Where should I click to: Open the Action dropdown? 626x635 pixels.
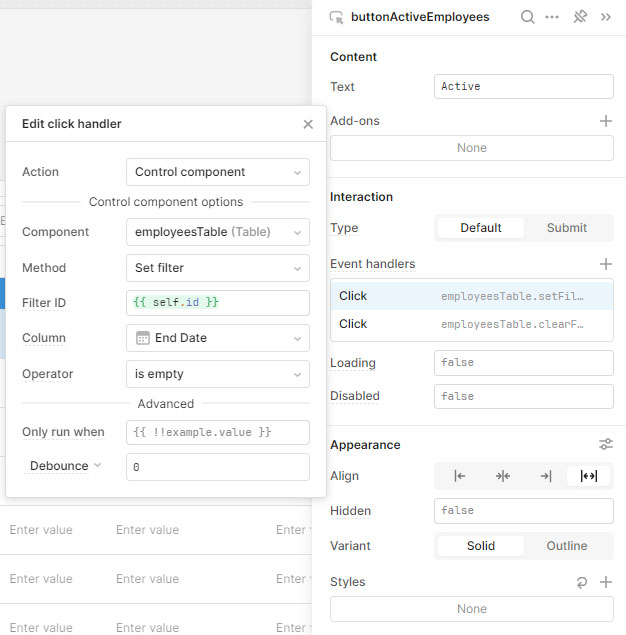point(217,172)
